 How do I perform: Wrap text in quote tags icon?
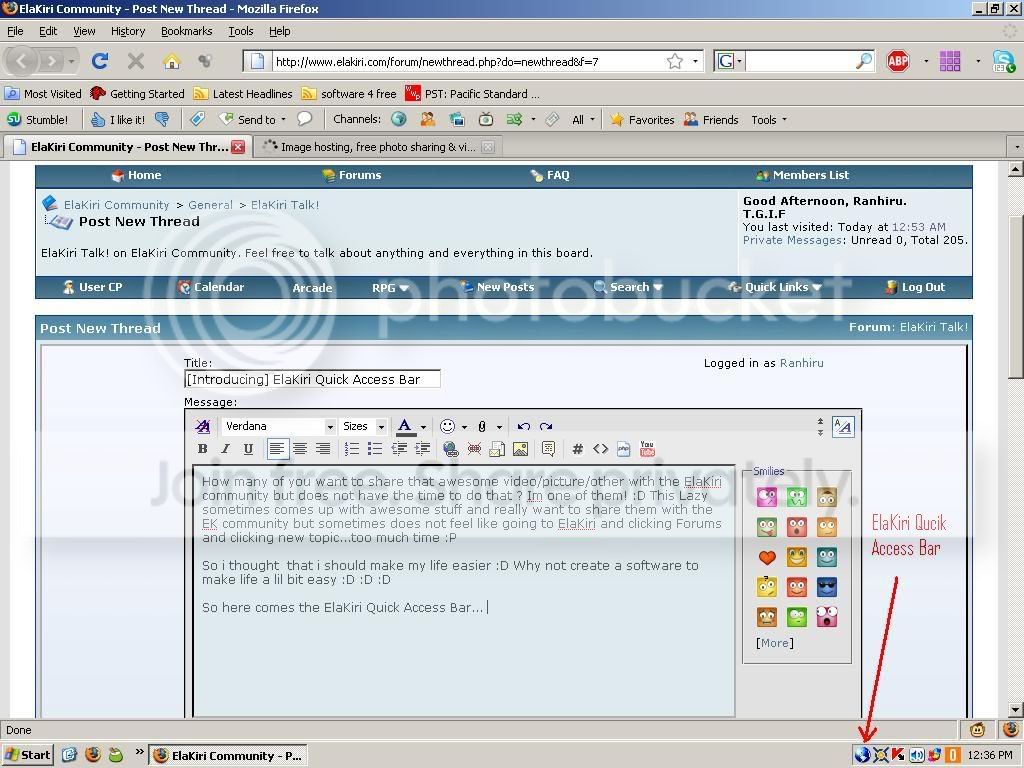549,449
